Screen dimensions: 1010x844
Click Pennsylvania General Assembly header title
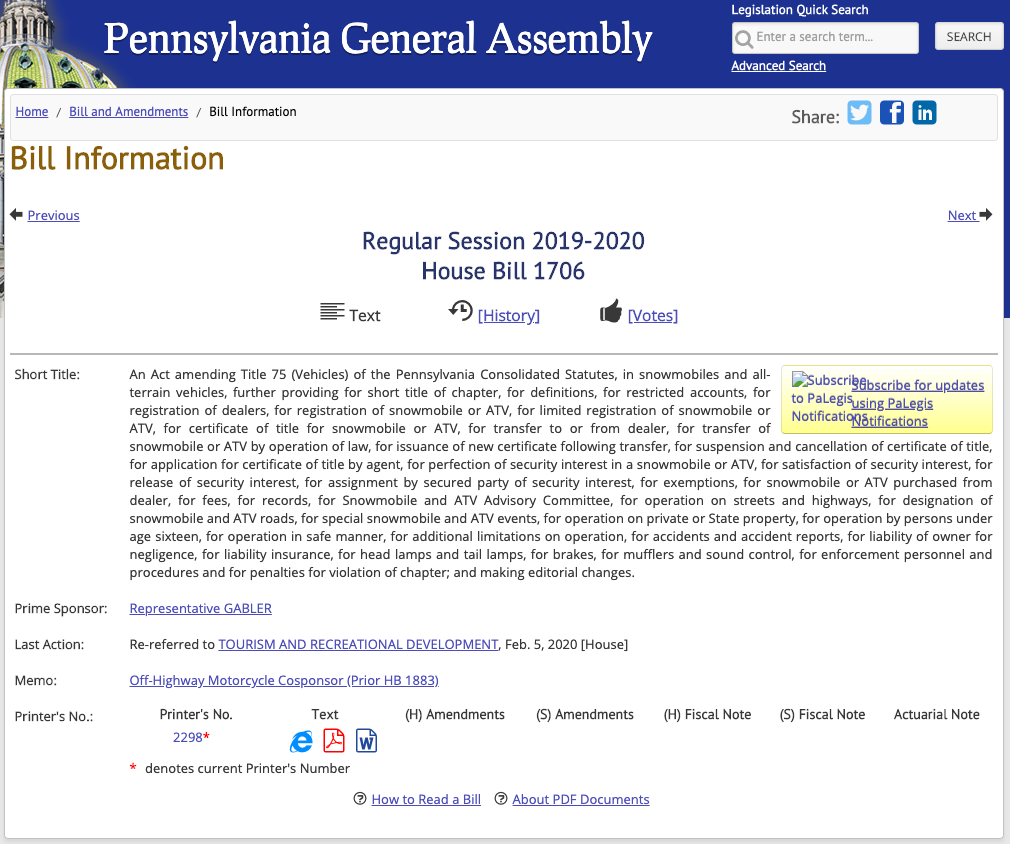click(378, 39)
